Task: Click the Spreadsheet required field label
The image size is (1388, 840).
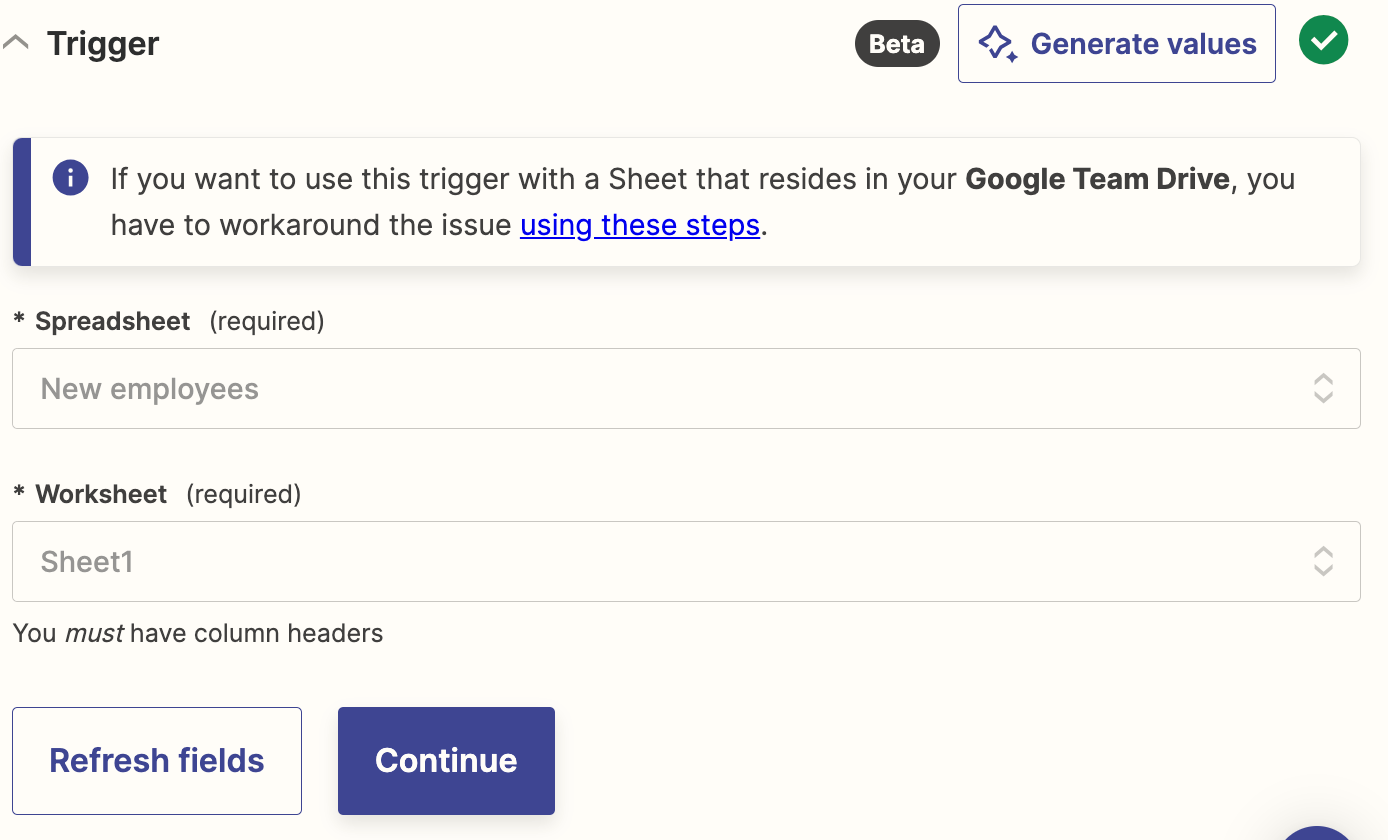Action: click(x=112, y=321)
